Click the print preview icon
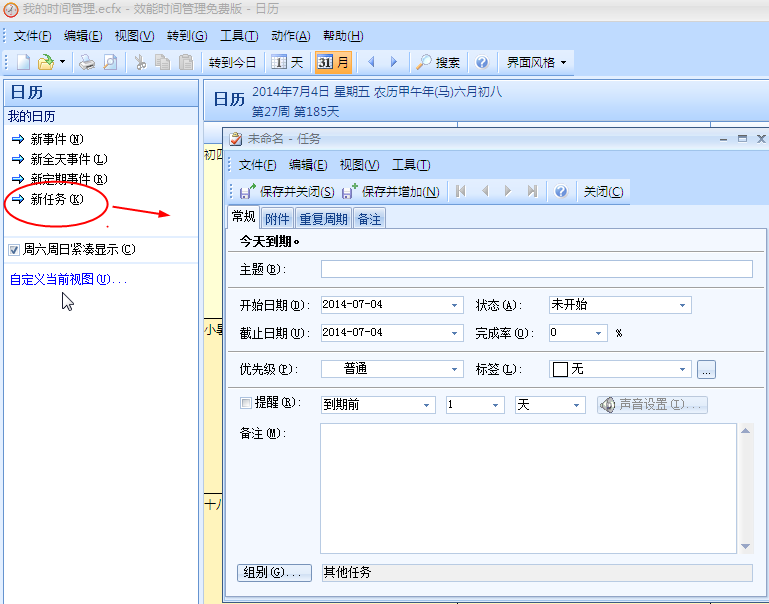This screenshot has width=769, height=604. point(111,62)
